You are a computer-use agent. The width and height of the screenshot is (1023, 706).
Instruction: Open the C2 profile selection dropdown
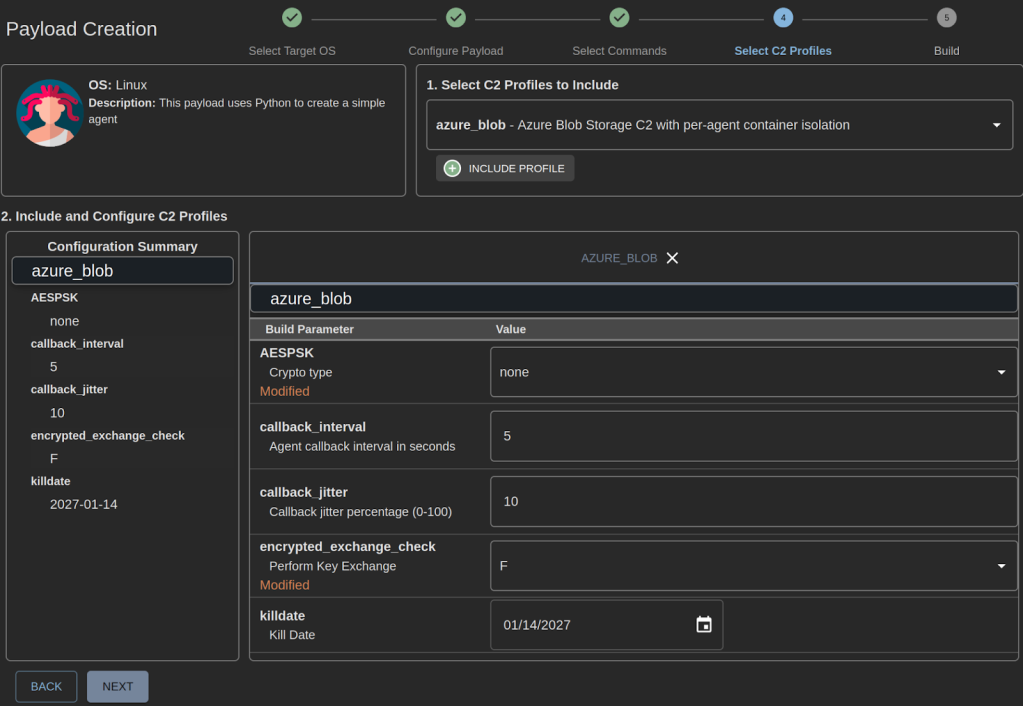[x=719, y=125]
